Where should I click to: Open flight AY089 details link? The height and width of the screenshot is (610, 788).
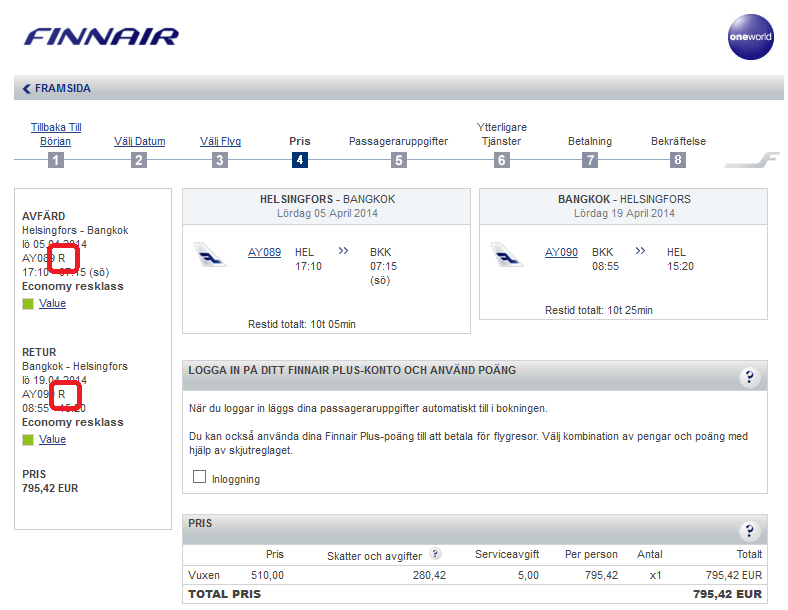(264, 252)
